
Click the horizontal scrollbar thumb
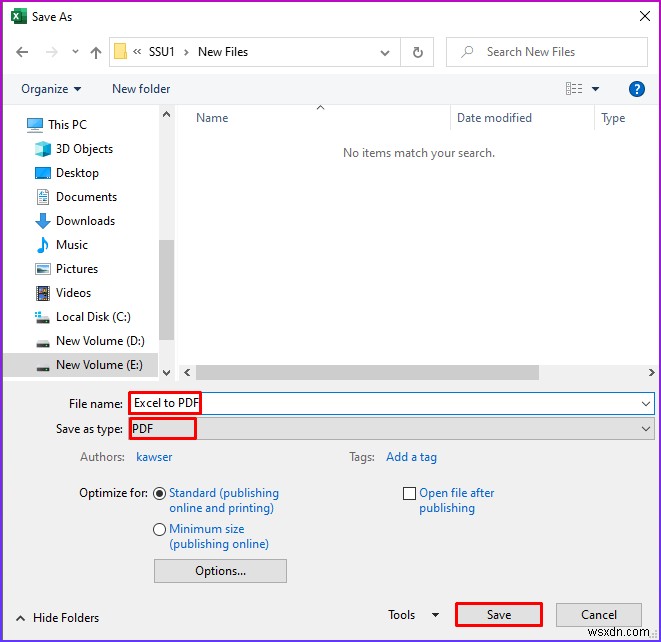pyautogui.click(x=367, y=373)
